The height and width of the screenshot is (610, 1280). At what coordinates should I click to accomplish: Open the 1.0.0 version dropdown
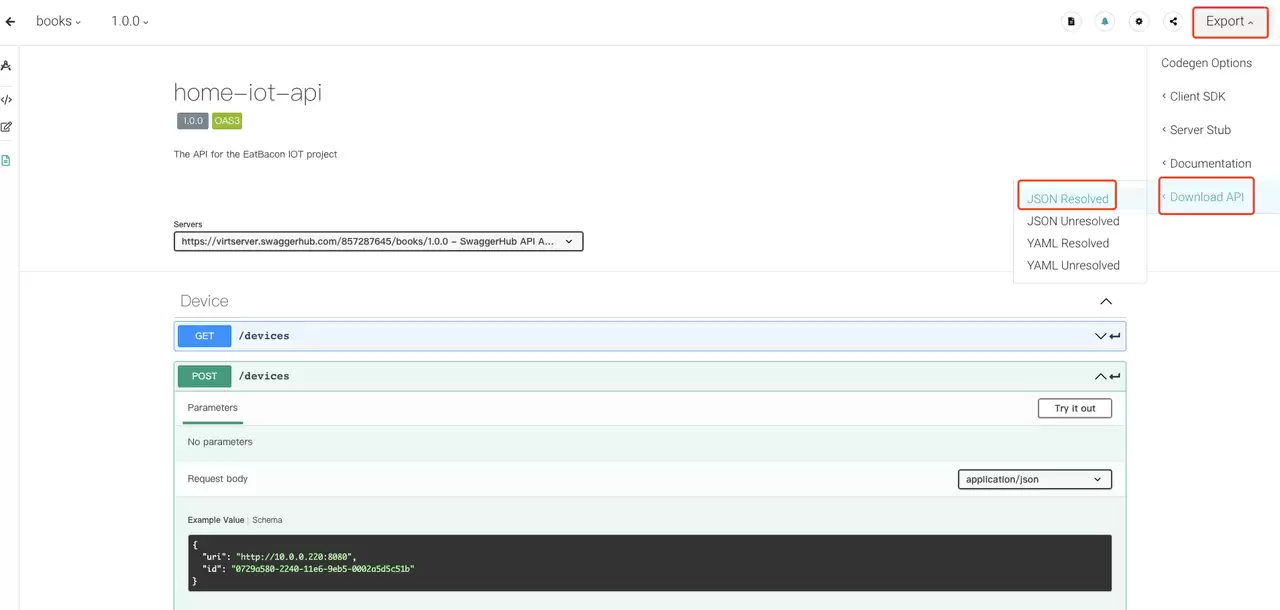tap(130, 21)
